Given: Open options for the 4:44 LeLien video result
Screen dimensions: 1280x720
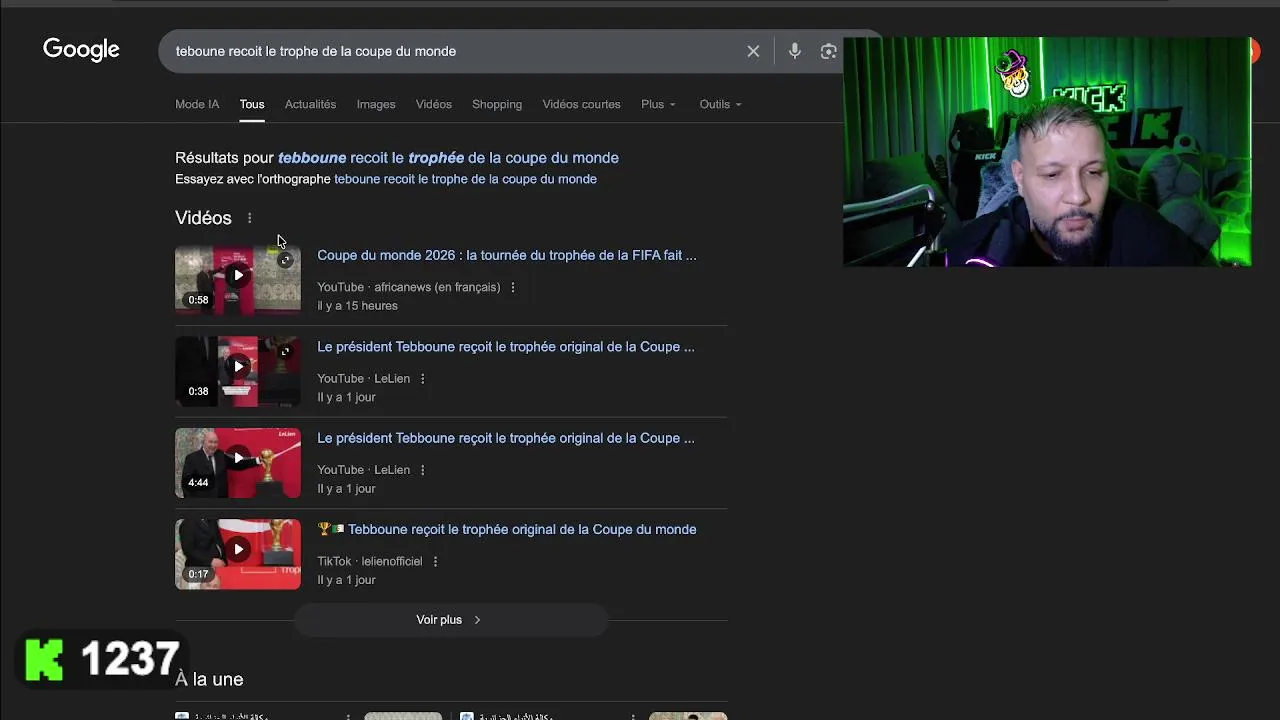Looking at the screenshot, I should (423, 470).
